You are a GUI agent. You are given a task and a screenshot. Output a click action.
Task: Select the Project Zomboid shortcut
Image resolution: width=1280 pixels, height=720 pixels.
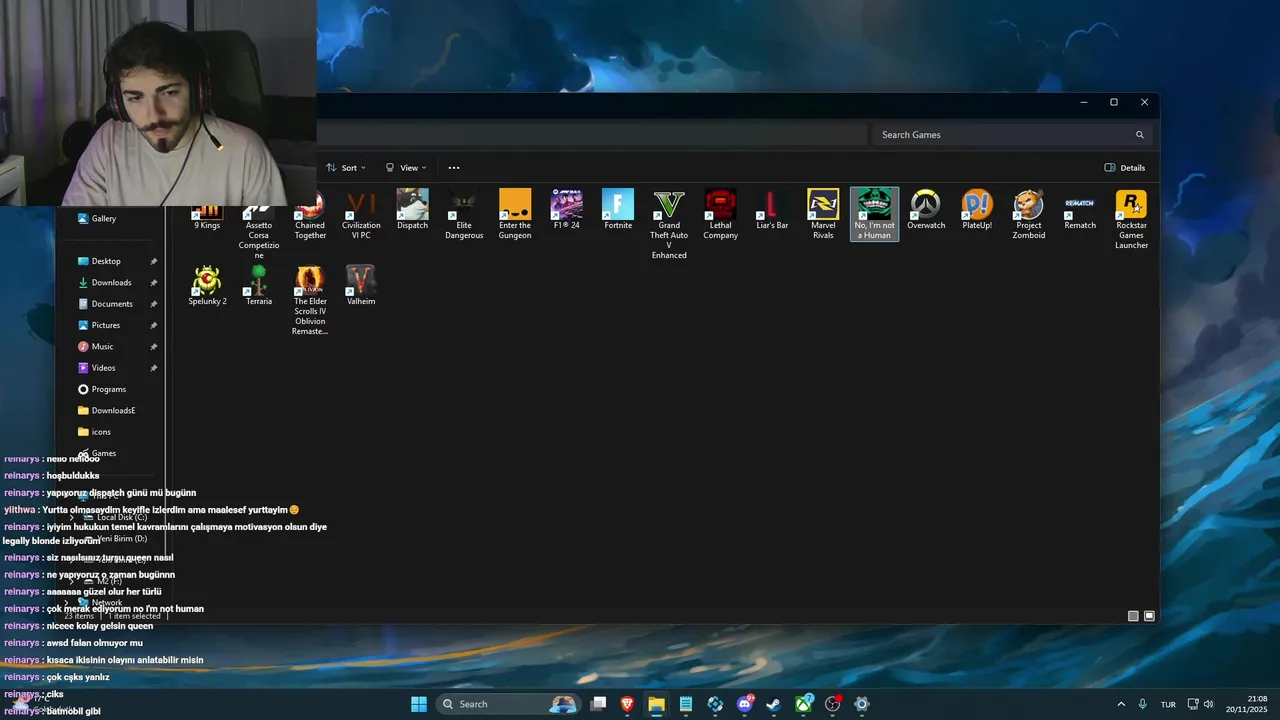coord(1029,216)
